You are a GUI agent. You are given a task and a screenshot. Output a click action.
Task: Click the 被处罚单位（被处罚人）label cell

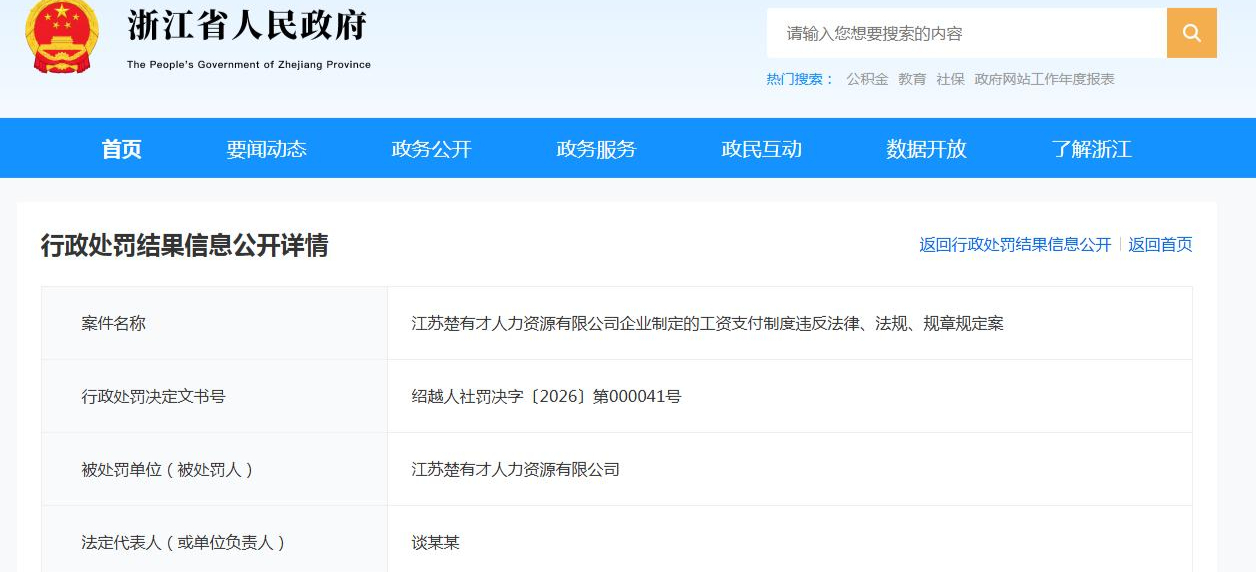214,469
